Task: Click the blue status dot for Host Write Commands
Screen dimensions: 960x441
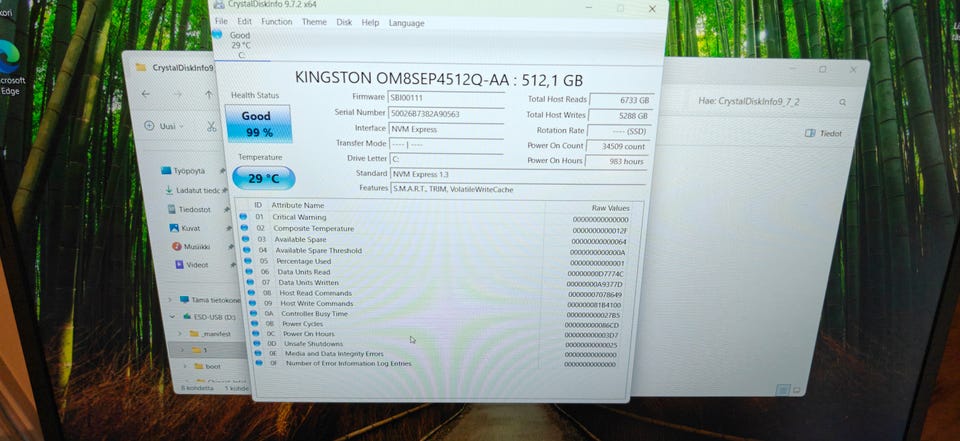Action: [x=253, y=303]
